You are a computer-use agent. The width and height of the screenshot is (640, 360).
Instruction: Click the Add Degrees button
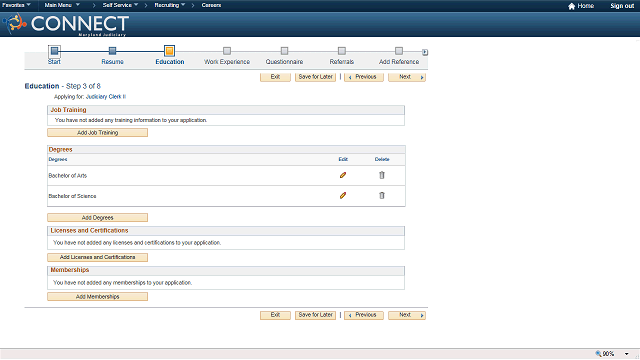98,218
